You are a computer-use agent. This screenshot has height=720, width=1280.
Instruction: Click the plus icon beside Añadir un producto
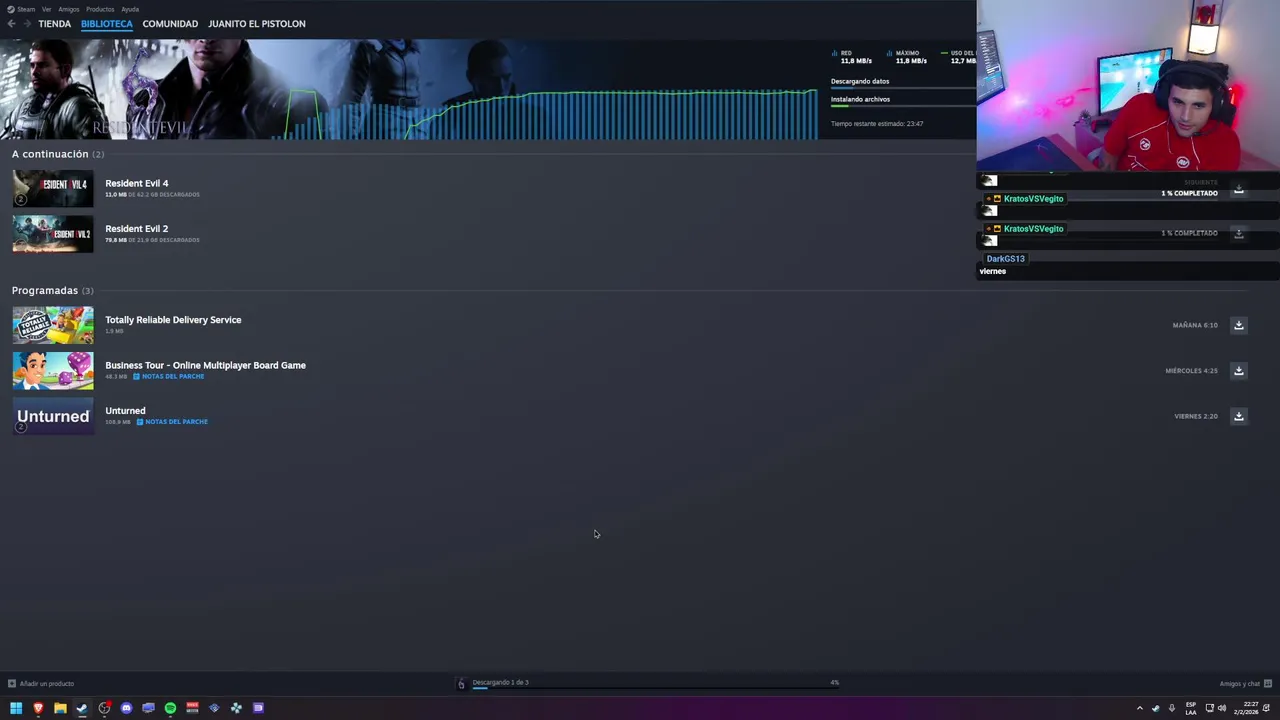click(12, 684)
